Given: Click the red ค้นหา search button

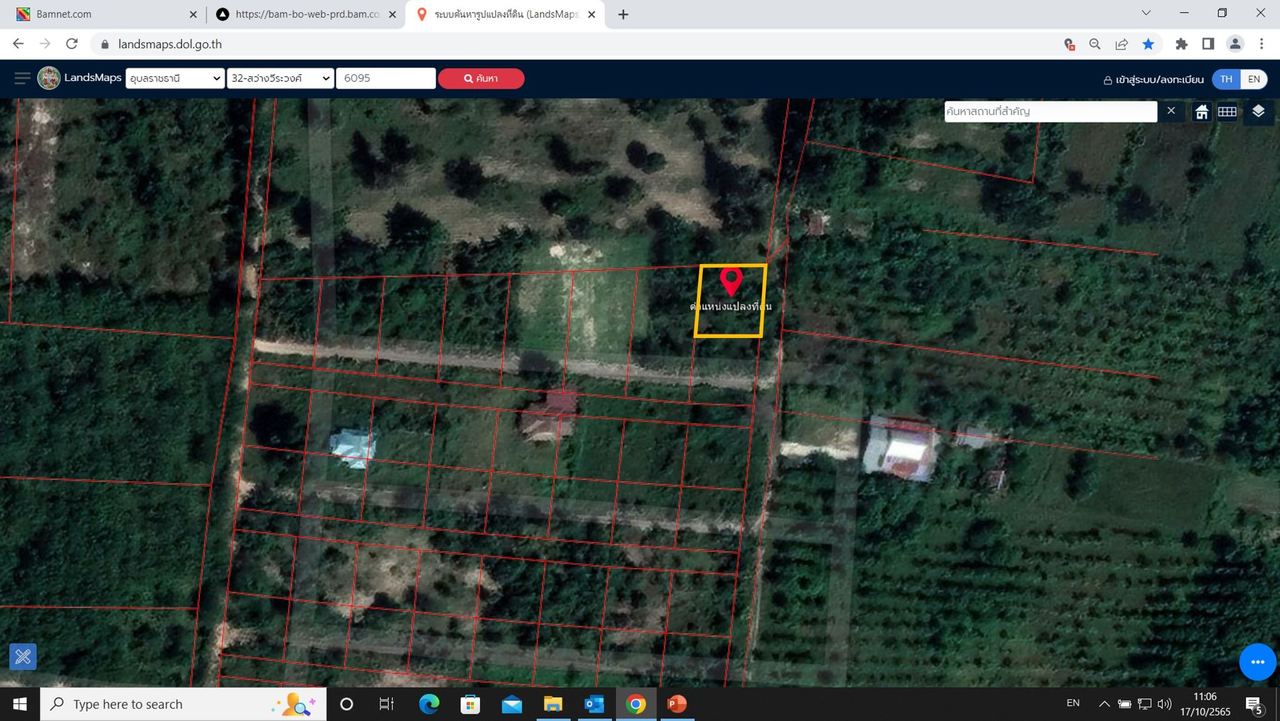Looking at the screenshot, I should tap(481, 78).
